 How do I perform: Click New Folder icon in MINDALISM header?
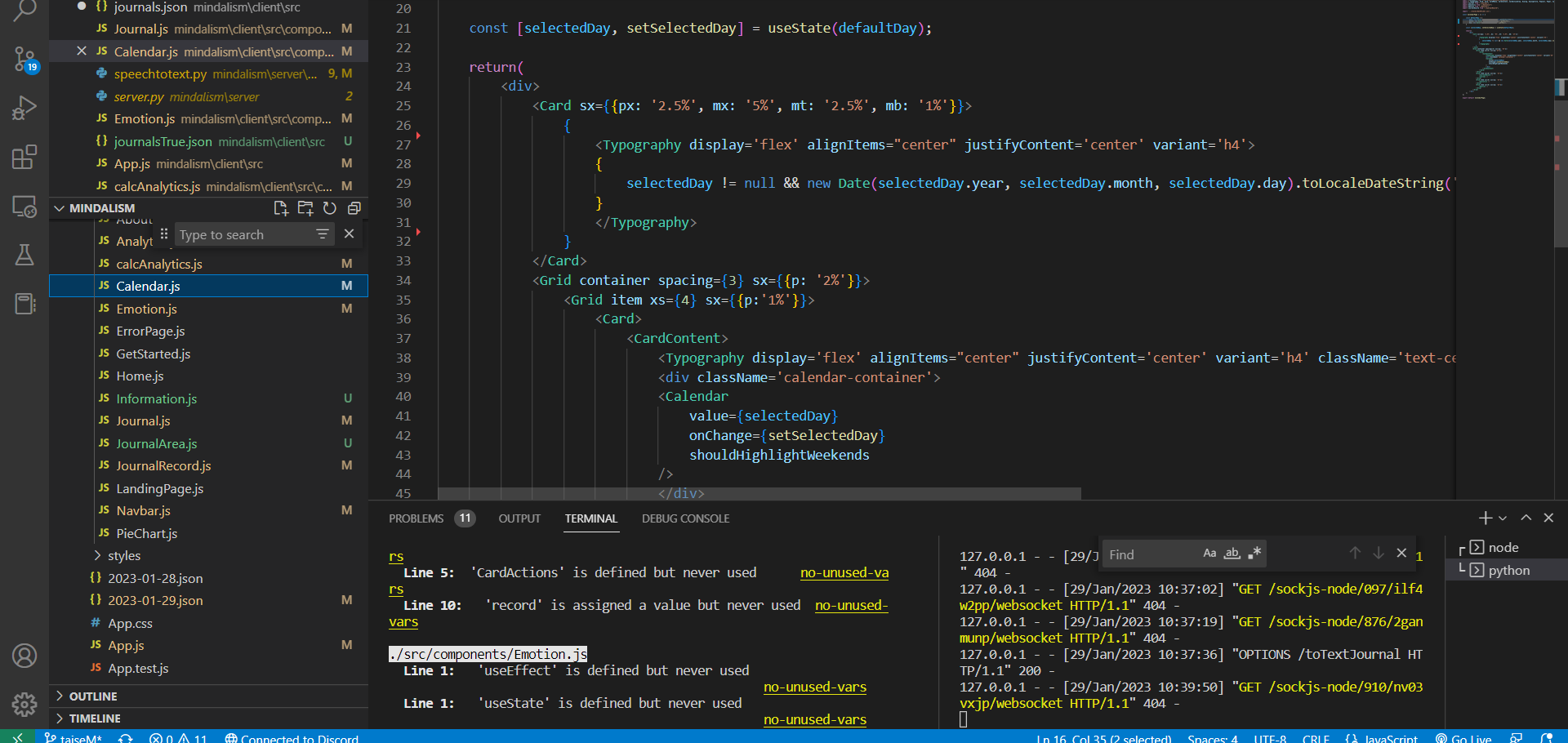point(305,208)
